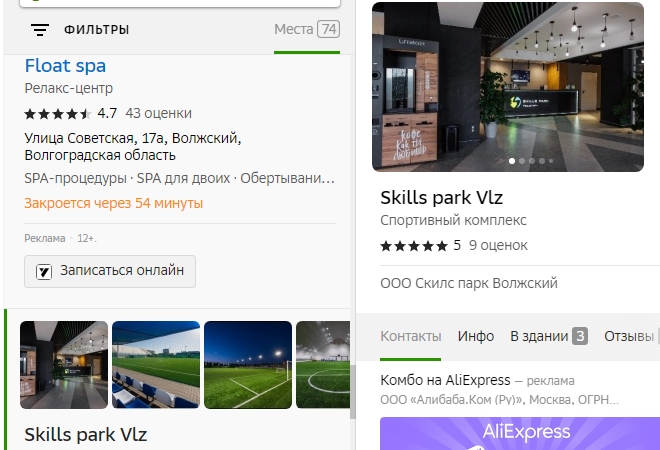The width and height of the screenshot is (660, 450).
Task: Open the В здании tab
Action: click(548, 336)
